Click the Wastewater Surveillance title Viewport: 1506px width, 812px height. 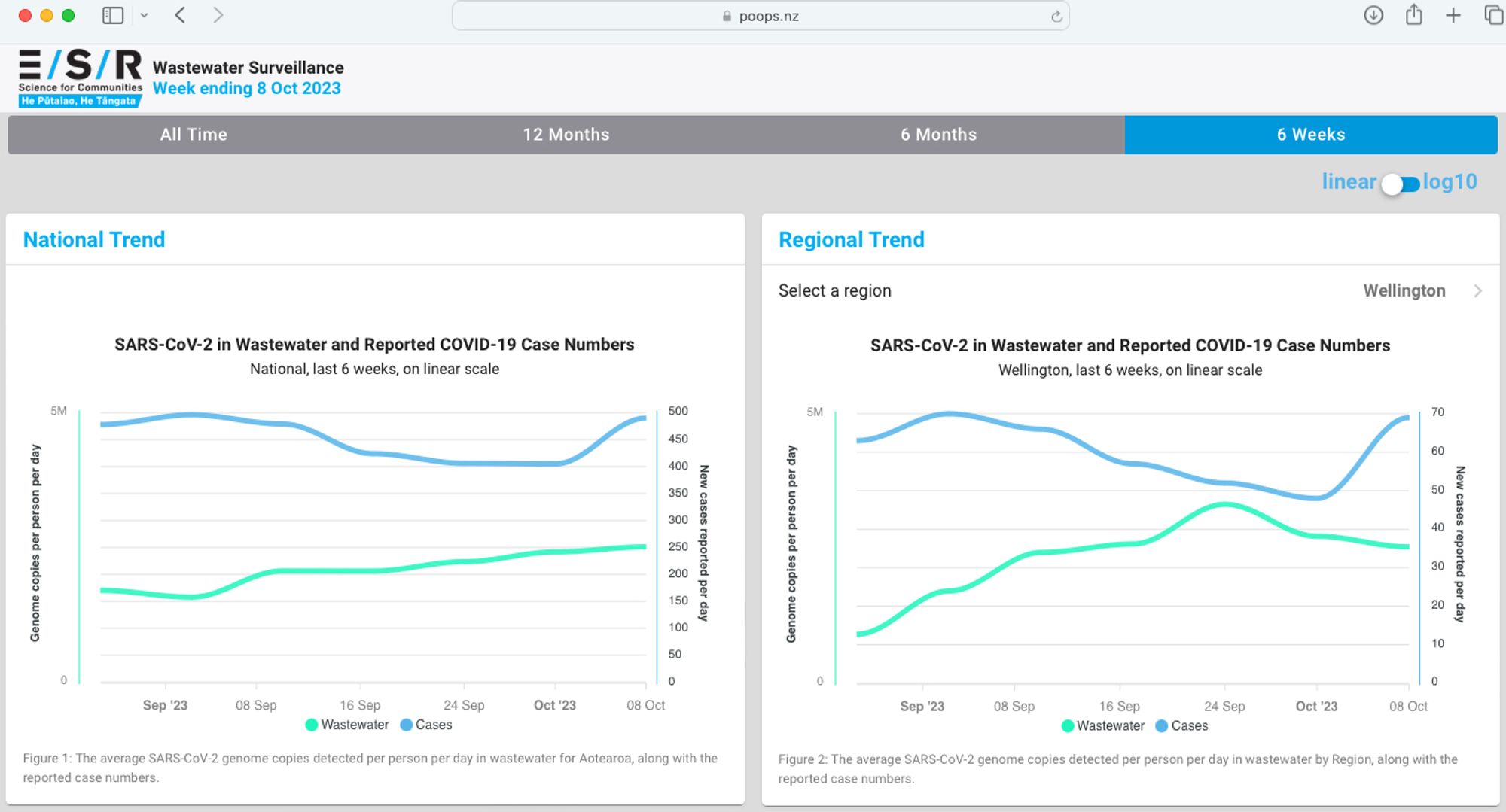[x=248, y=68]
